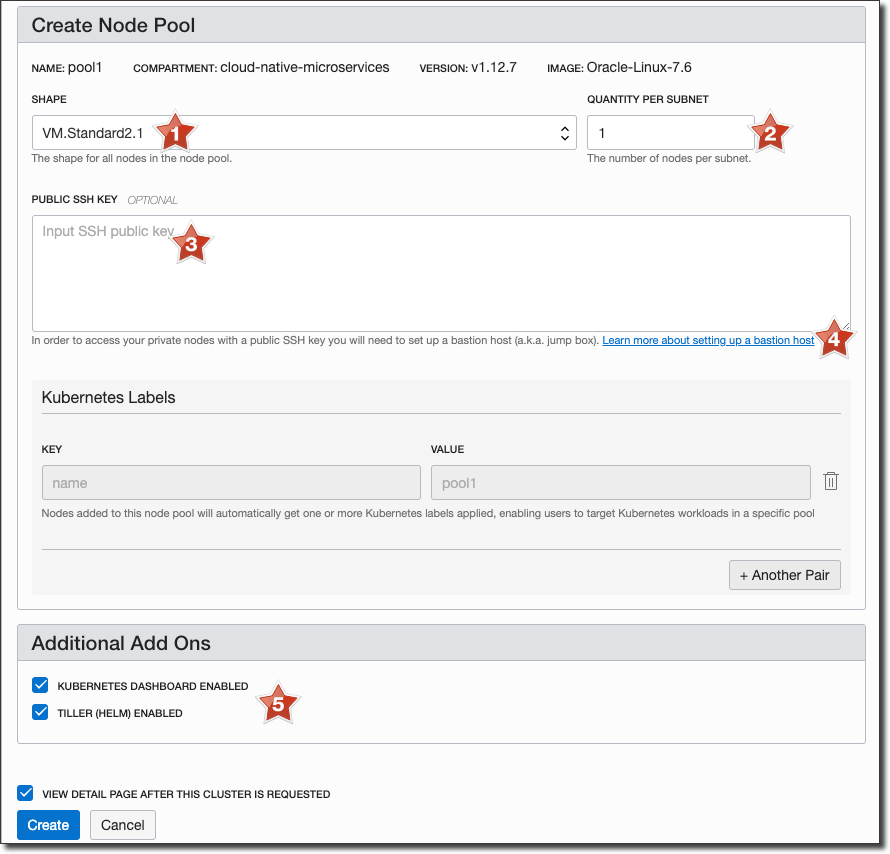The width and height of the screenshot is (890, 854).
Task: Add a label with + Another Pair
Action: [784, 575]
